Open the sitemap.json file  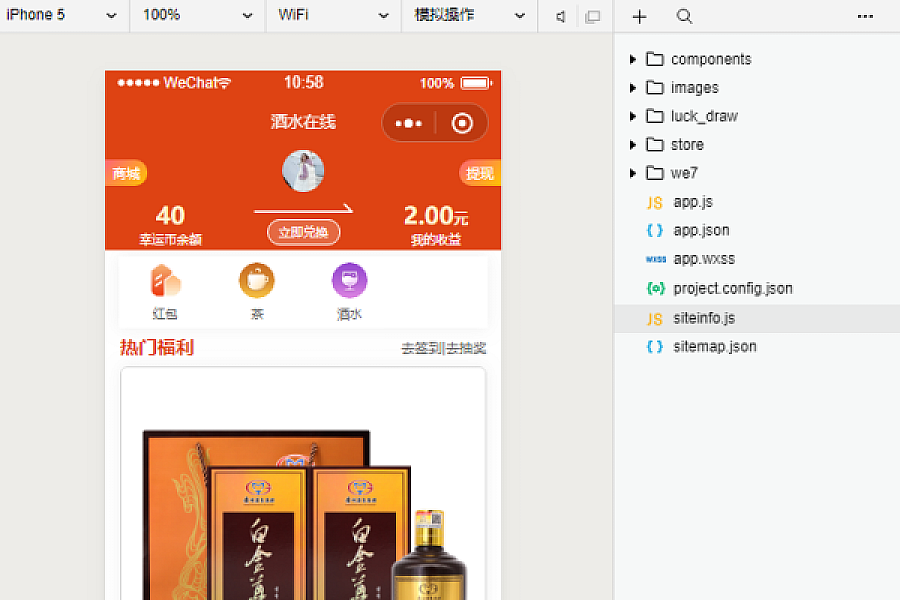pyautogui.click(x=715, y=346)
